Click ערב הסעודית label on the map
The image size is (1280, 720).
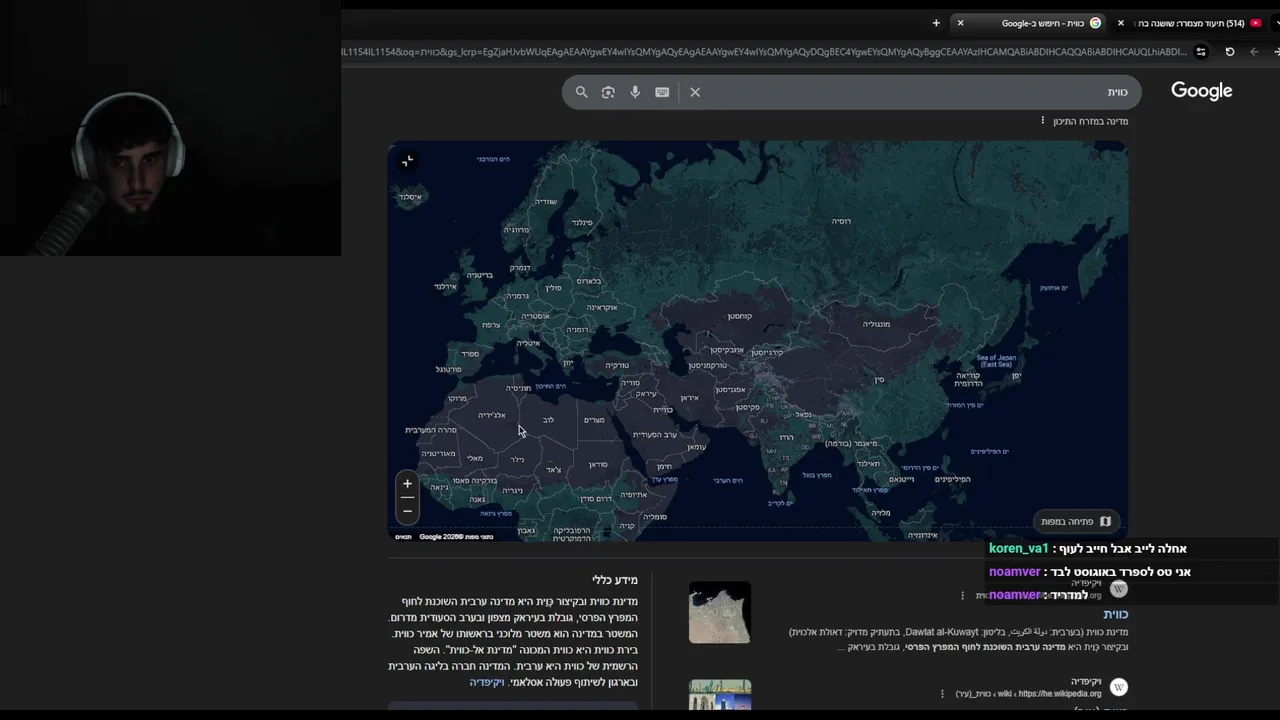(655, 434)
